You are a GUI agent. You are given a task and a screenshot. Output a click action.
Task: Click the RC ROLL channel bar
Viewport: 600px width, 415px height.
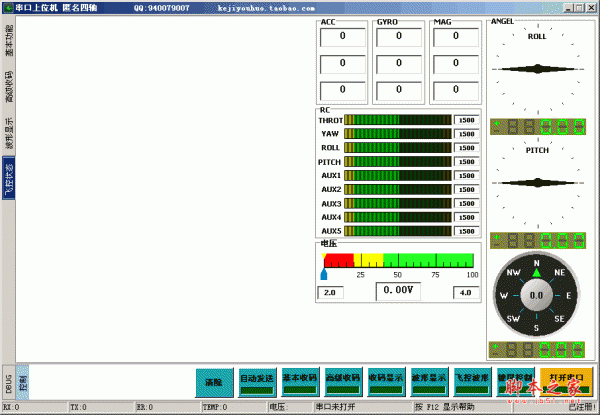[x=398, y=147]
